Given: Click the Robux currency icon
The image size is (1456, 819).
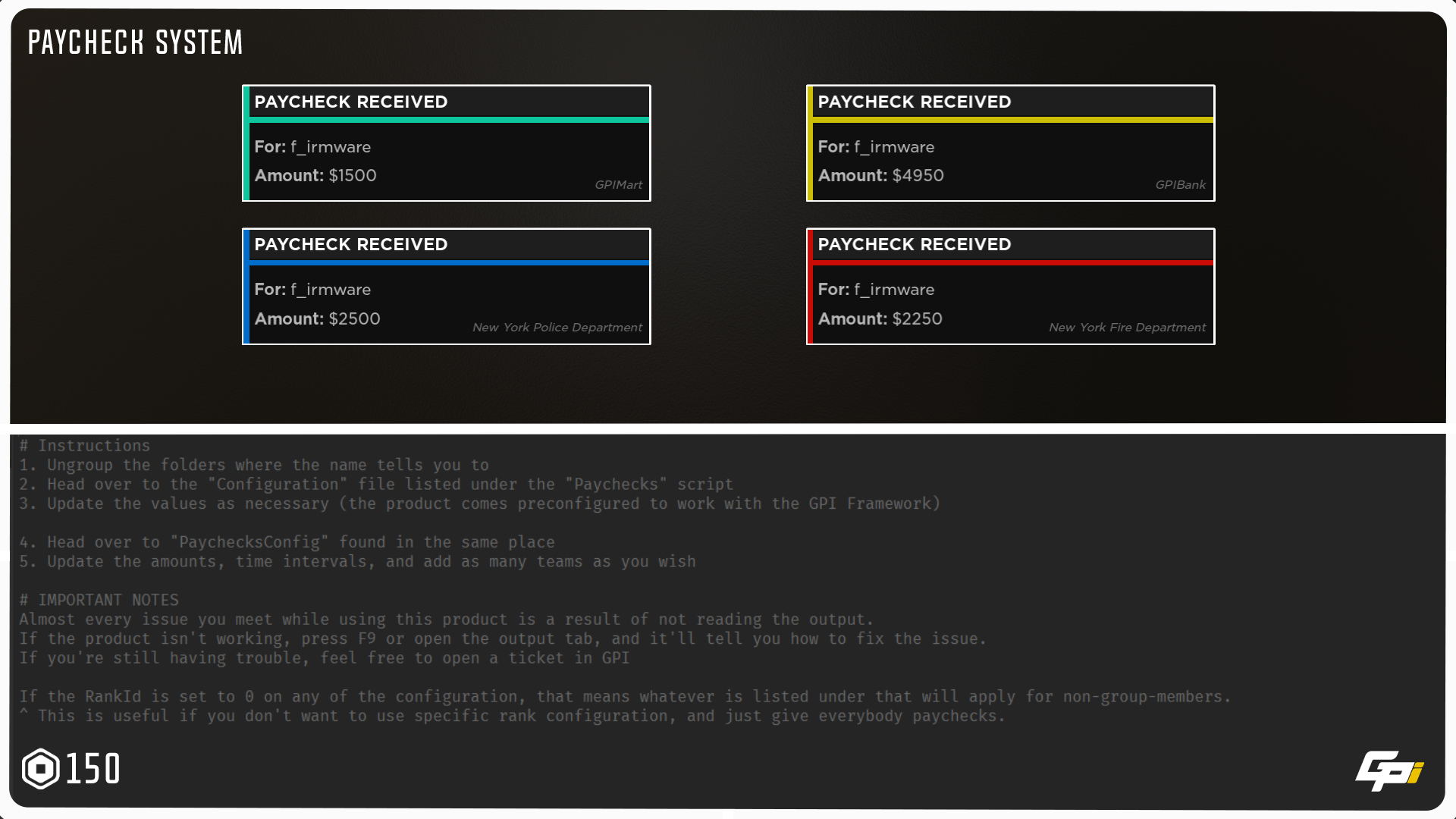Looking at the screenshot, I should (41, 769).
